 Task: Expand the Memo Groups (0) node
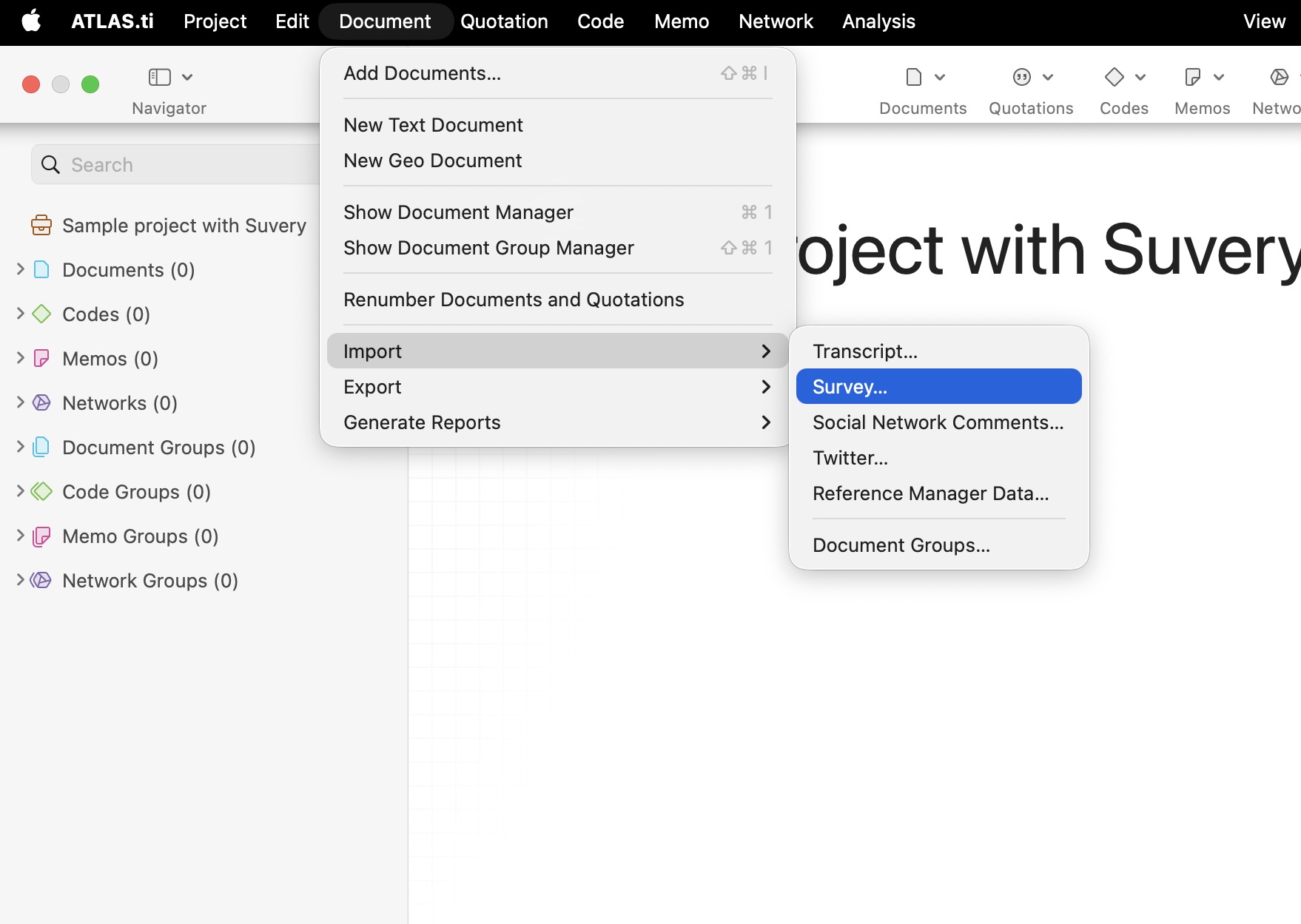pyautogui.click(x=21, y=536)
